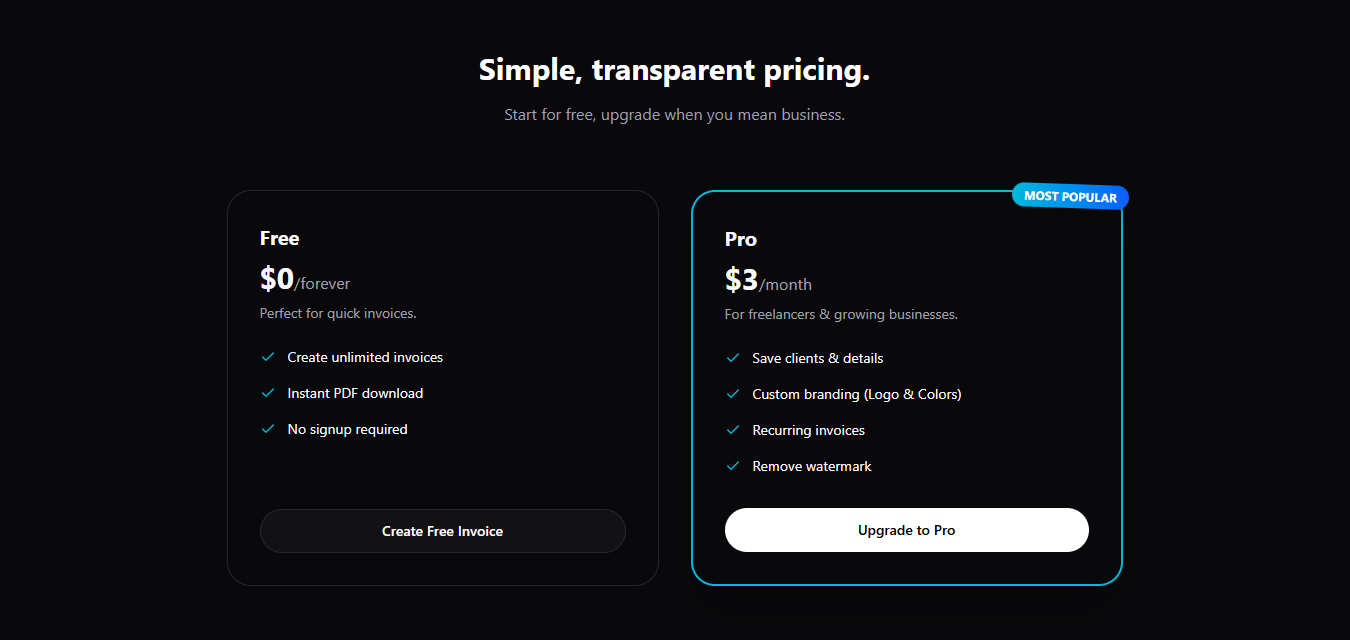This screenshot has height=640, width=1350.
Task: Select the MOST POPULAR badge
Action: click(x=1069, y=196)
